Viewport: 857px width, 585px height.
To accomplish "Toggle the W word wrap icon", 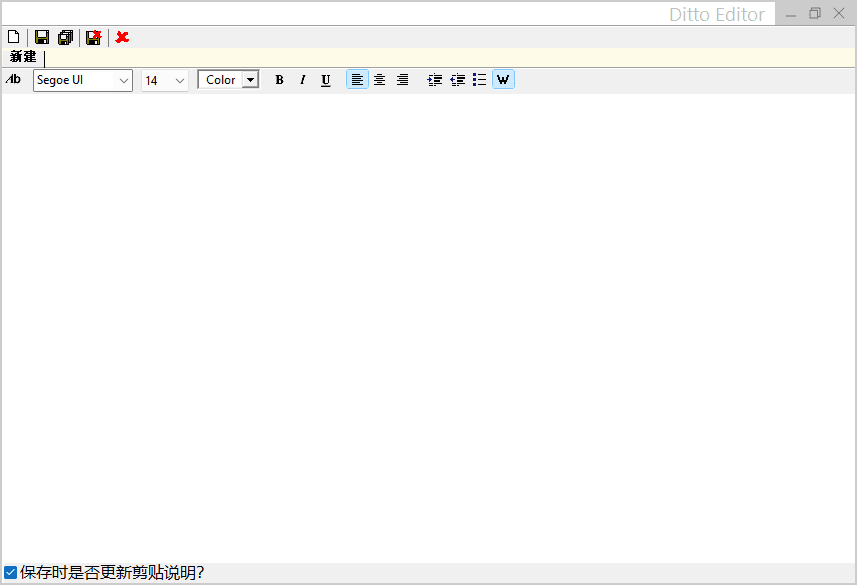I will 503,79.
